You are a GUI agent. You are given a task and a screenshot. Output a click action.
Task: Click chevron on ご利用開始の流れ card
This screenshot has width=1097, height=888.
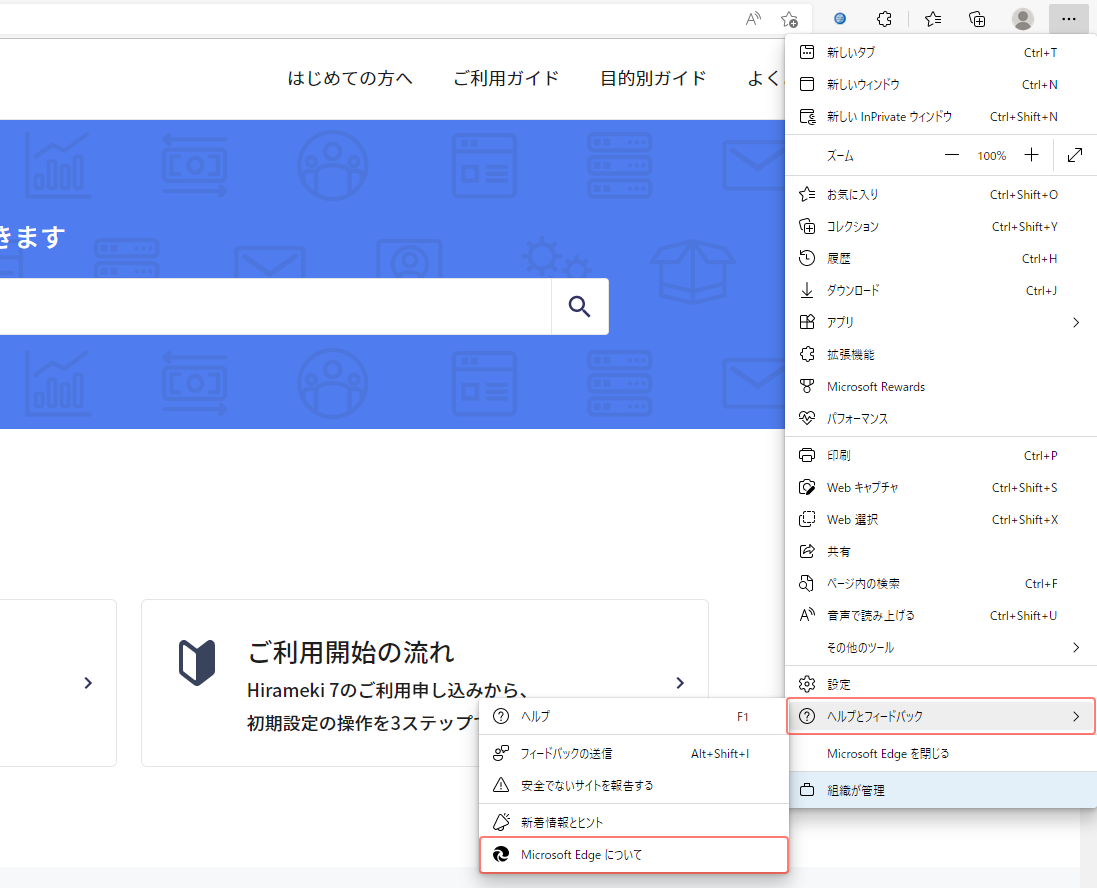tap(680, 683)
